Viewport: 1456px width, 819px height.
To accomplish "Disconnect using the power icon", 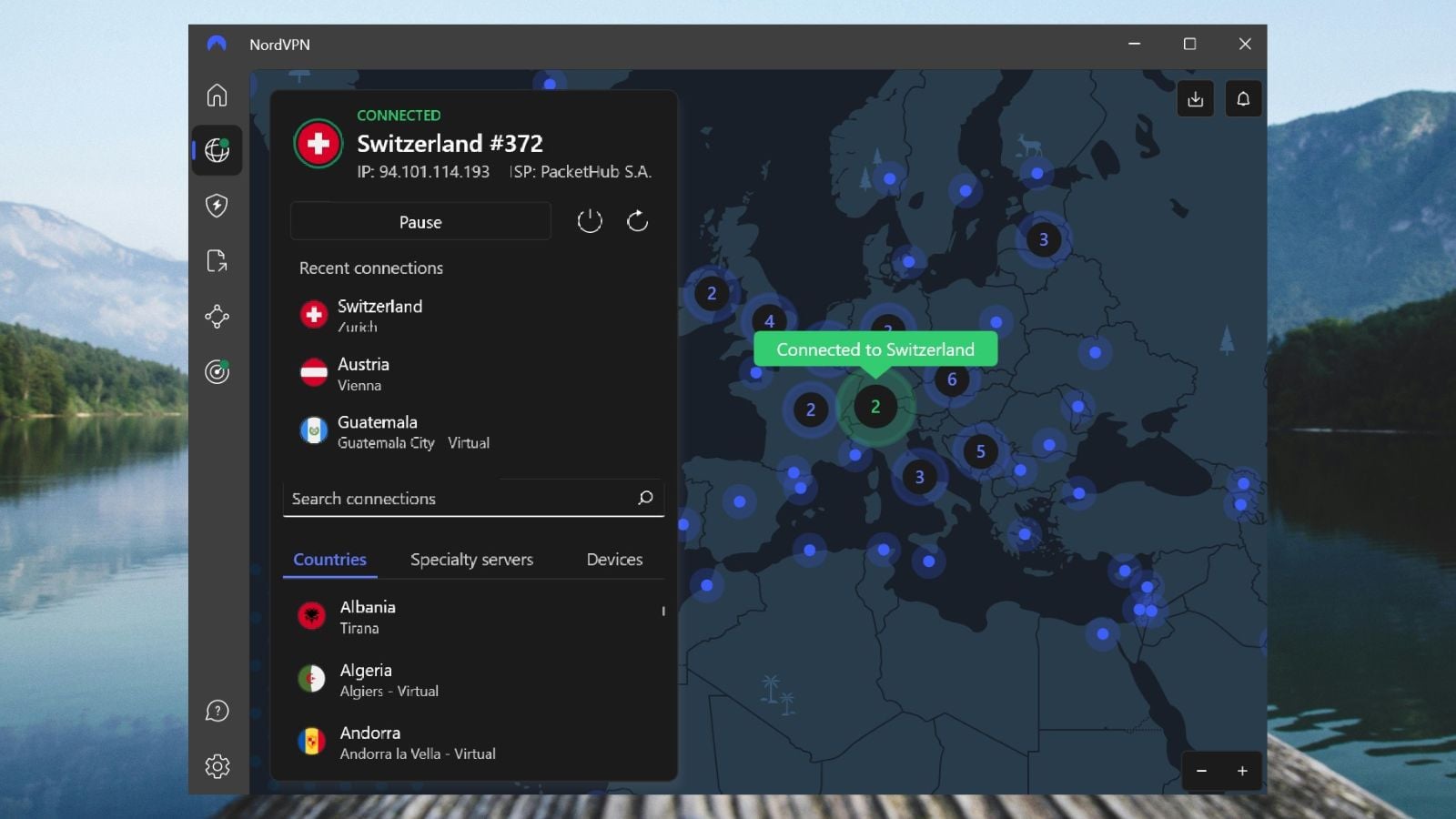I will coord(589,221).
